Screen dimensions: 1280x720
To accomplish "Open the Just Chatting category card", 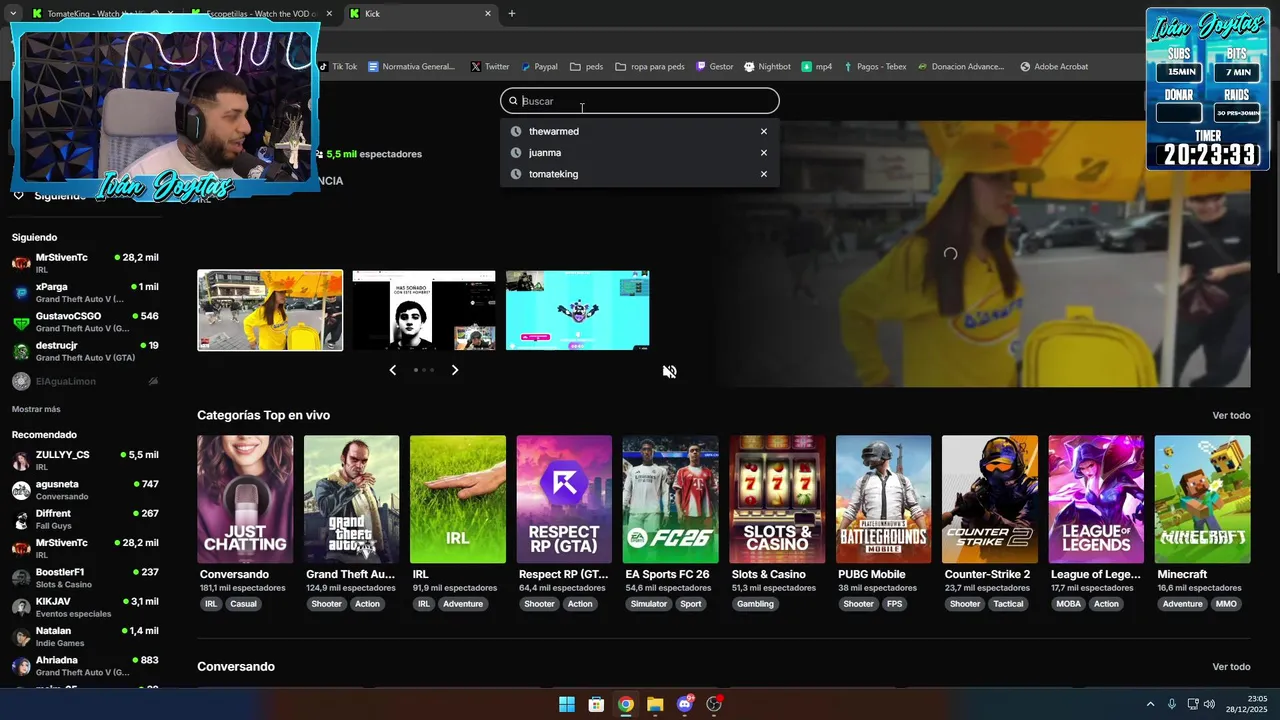I will [245, 499].
